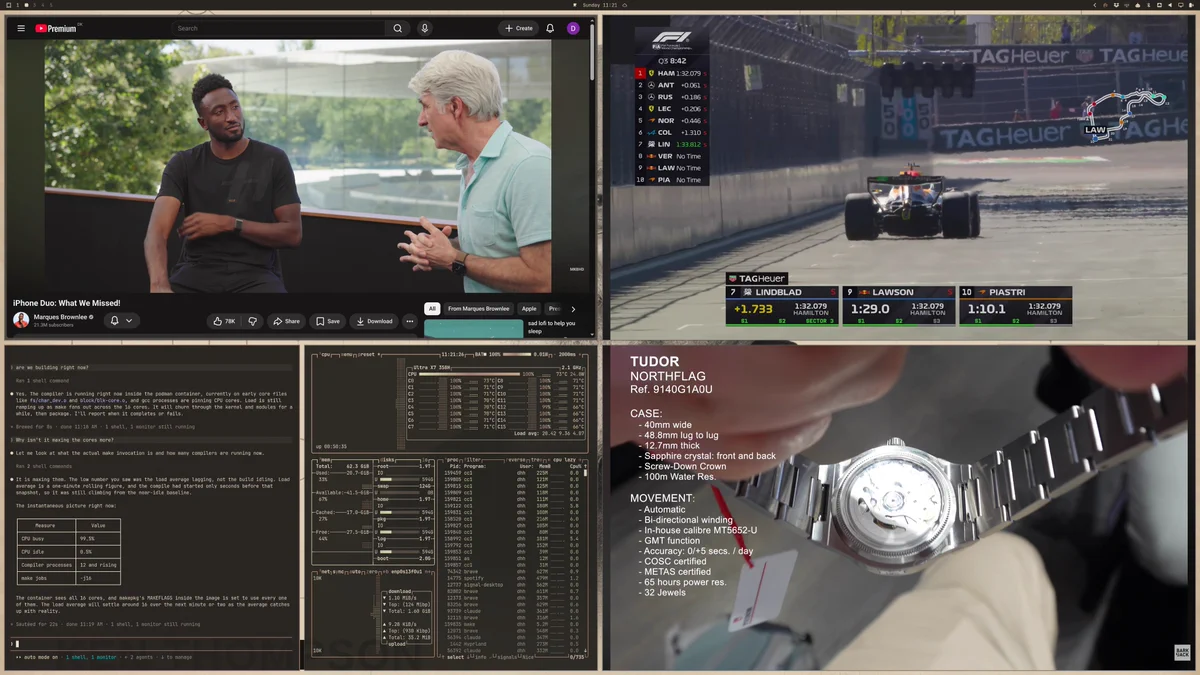1200x675 pixels.
Task: Select the Hyprland process row in btop
Action: [x=511, y=644]
